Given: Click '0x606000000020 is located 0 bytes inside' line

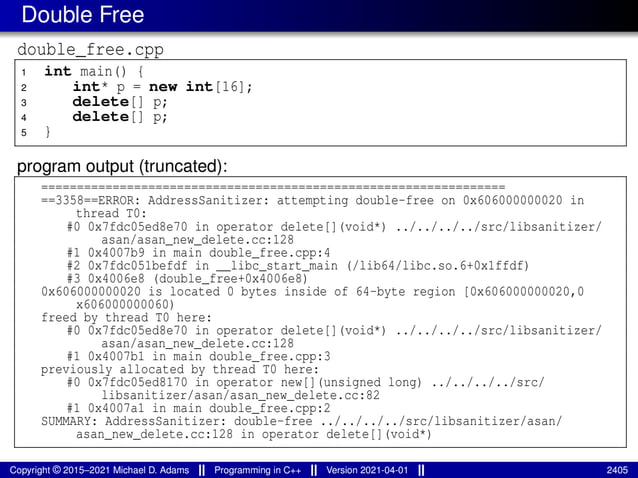Looking at the screenshot, I should (x=312, y=292).
